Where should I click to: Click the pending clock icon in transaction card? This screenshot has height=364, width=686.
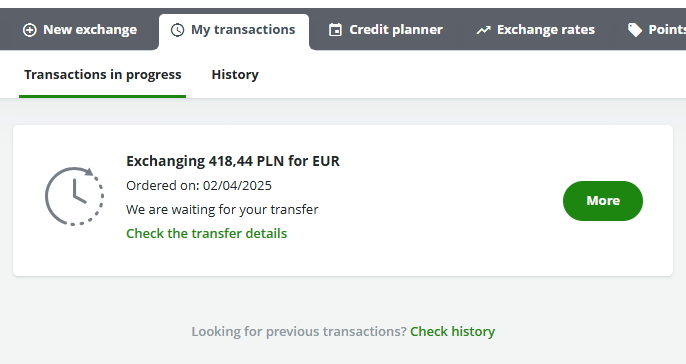tap(74, 196)
